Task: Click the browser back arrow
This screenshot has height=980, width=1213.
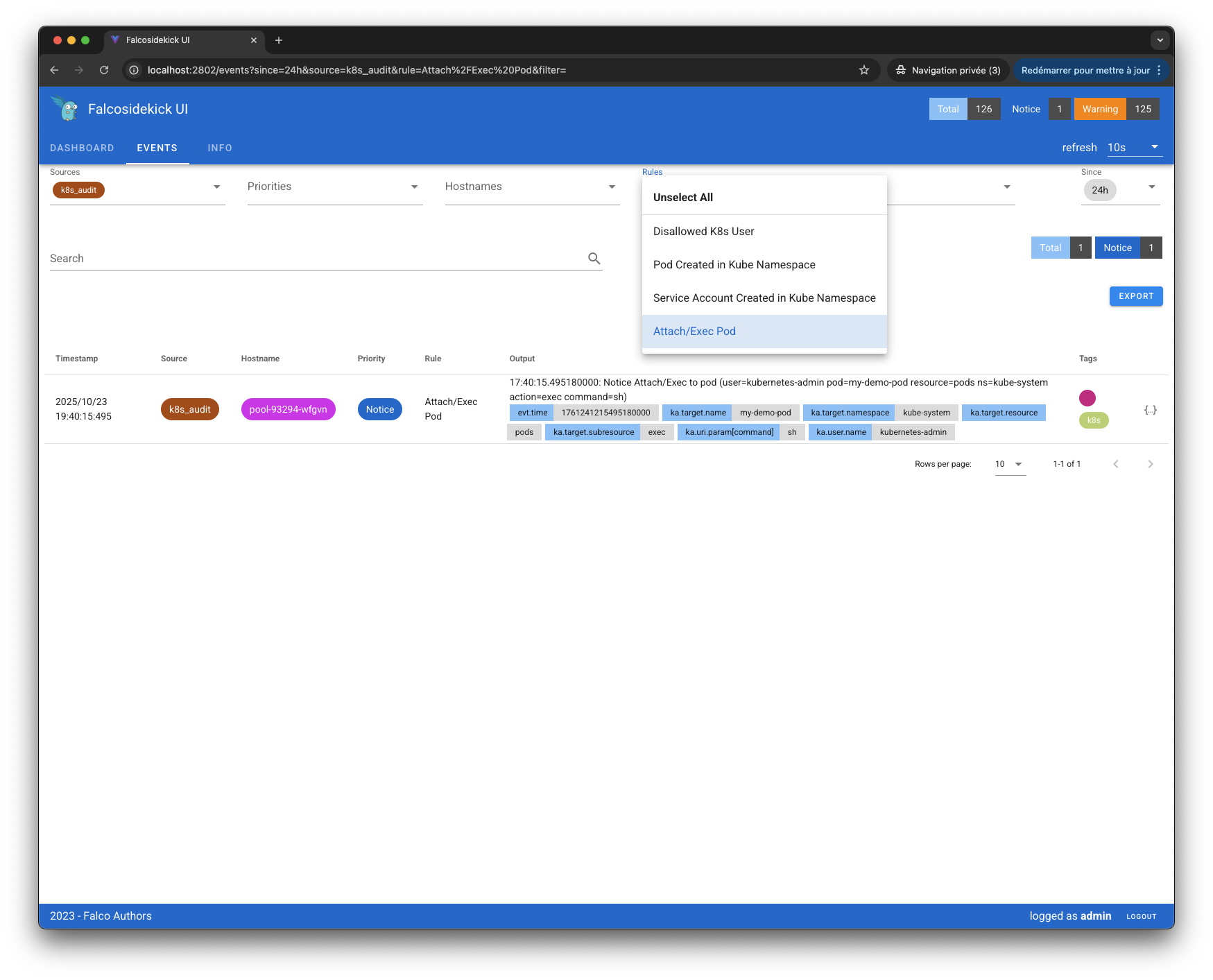Action: point(54,70)
